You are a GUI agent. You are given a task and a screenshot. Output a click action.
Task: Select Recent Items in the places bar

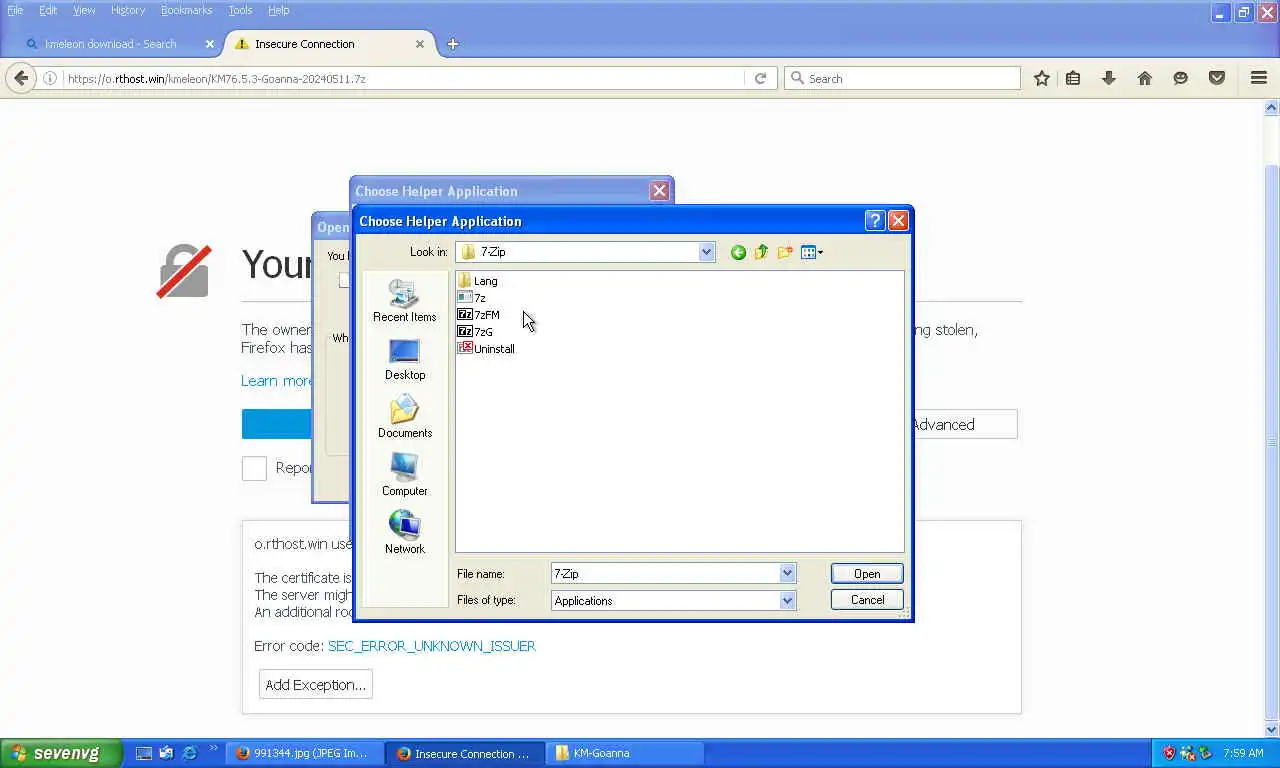point(404,301)
